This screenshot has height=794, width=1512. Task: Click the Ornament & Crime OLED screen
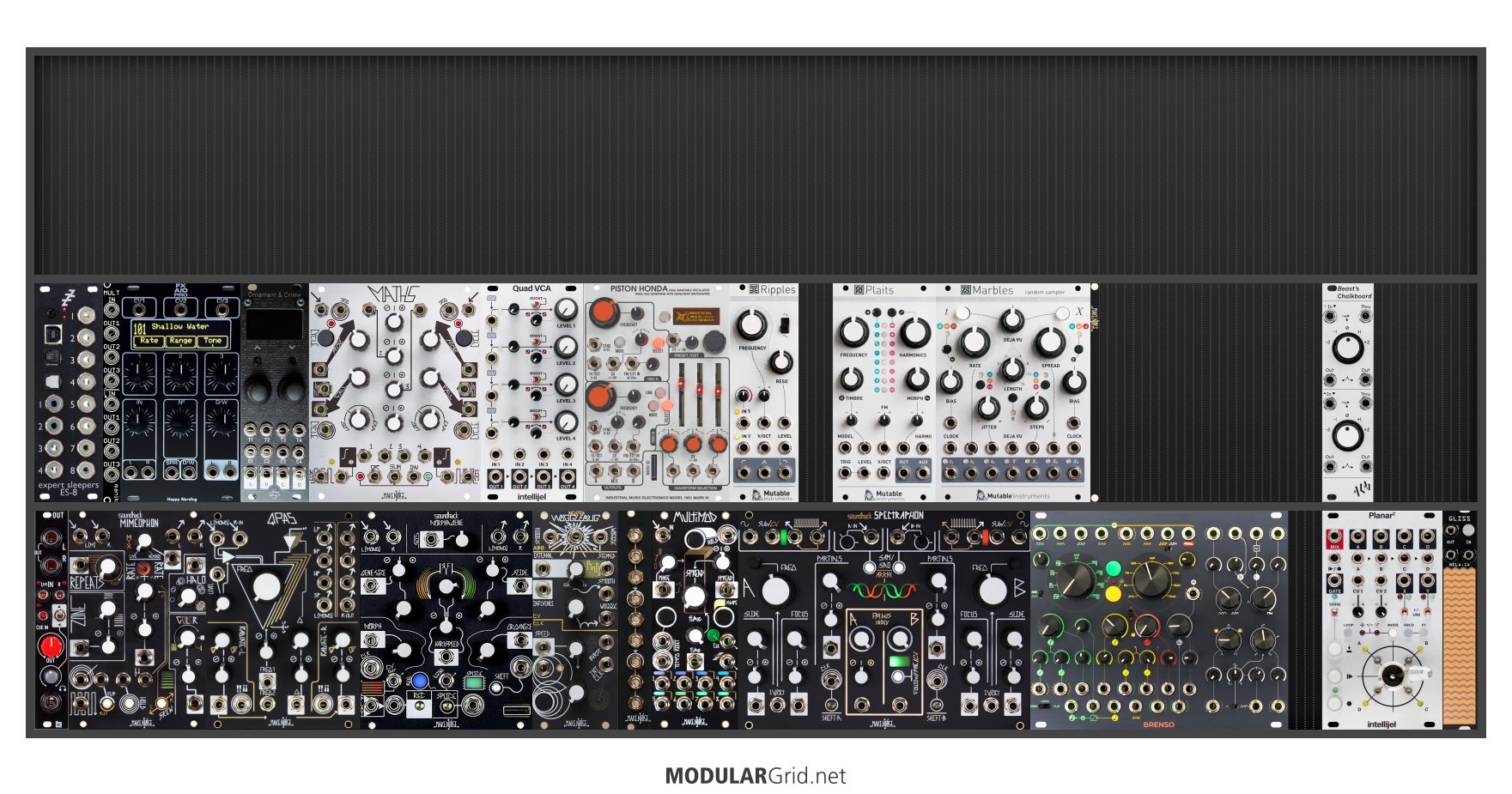pyautogui.click(x=275, y=324)
